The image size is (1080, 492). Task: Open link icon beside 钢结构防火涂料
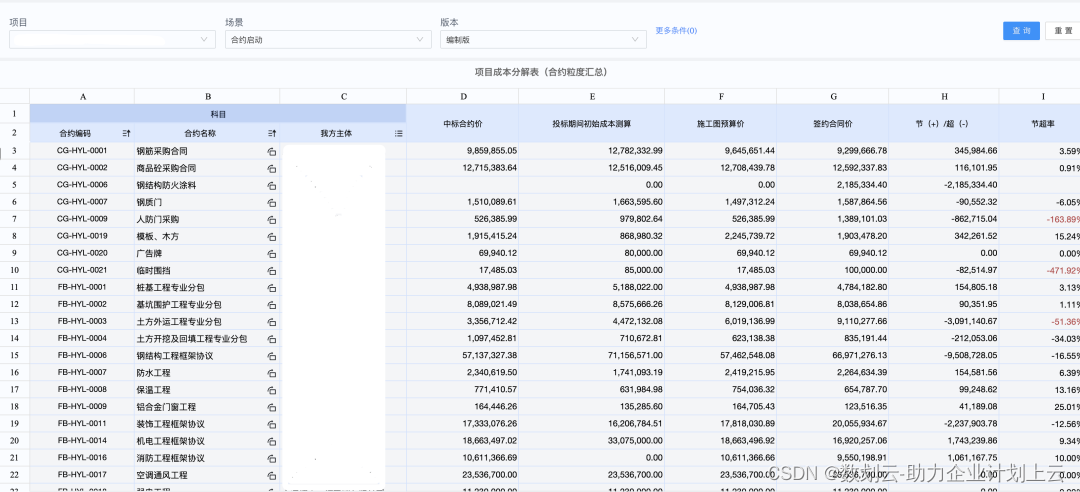271,185
